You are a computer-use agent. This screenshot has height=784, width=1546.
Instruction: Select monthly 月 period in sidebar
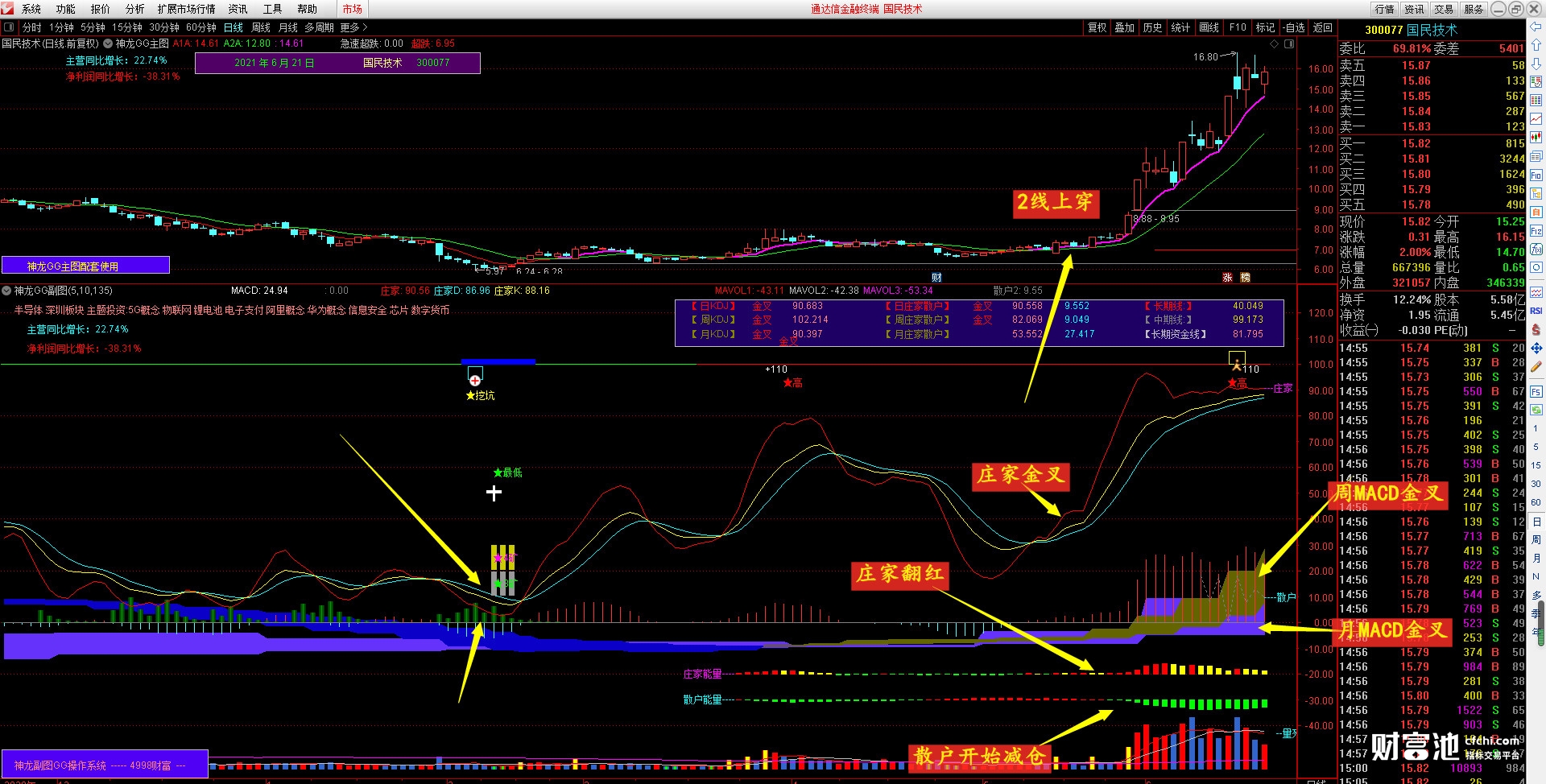click(1536, 557)
